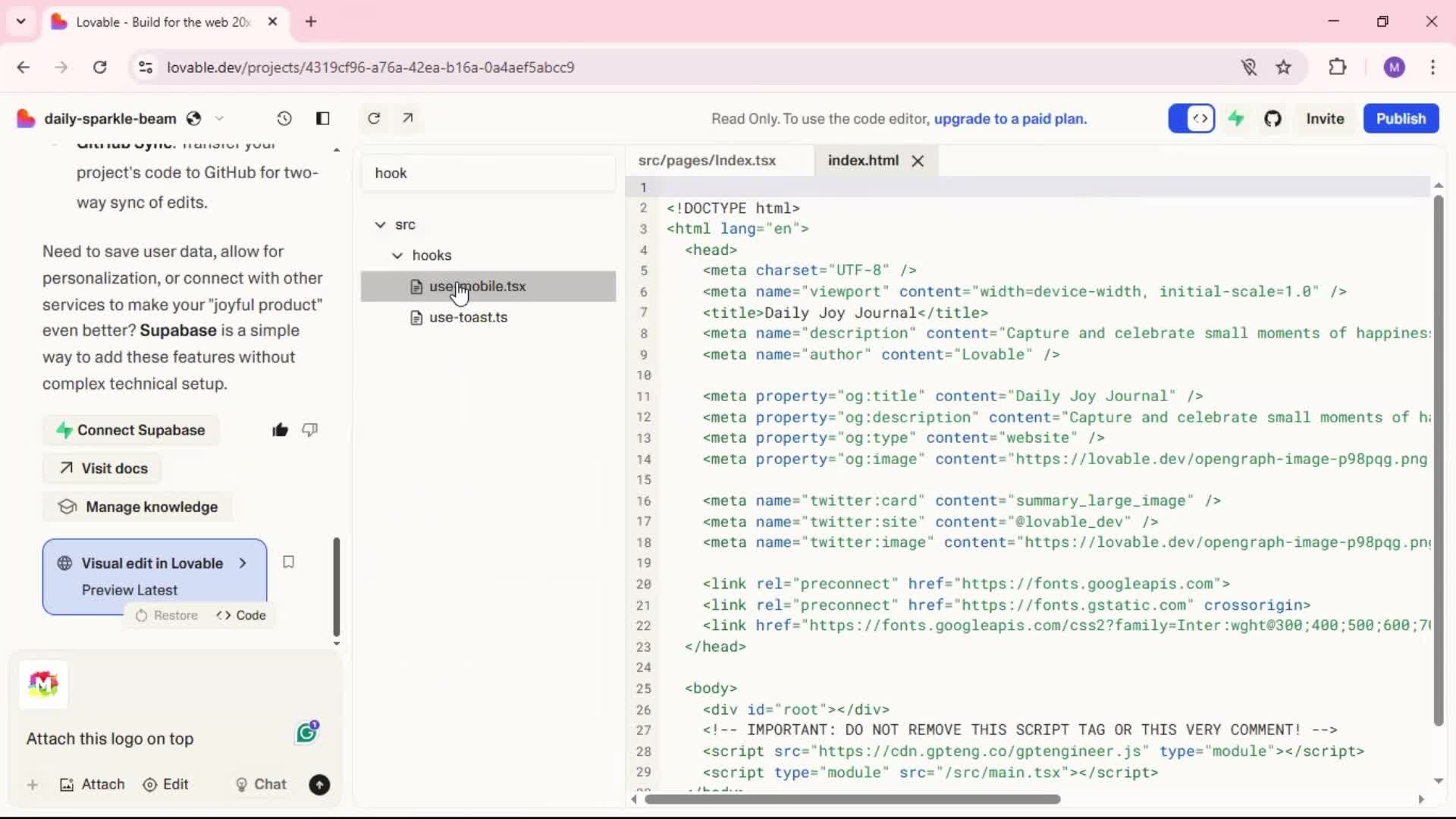The height and width of the screenshot is (819, 1456).
Task: Open daily-sparkle-beam project dropdown
Action: pos(219,118)
